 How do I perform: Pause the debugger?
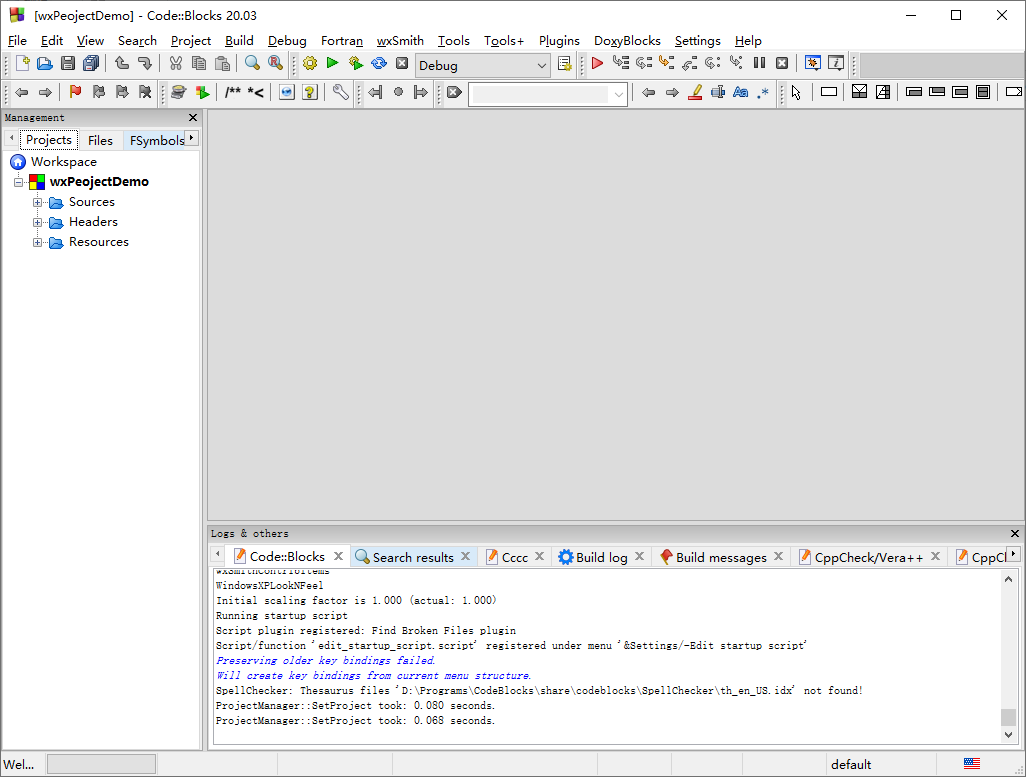coord(759,63)
